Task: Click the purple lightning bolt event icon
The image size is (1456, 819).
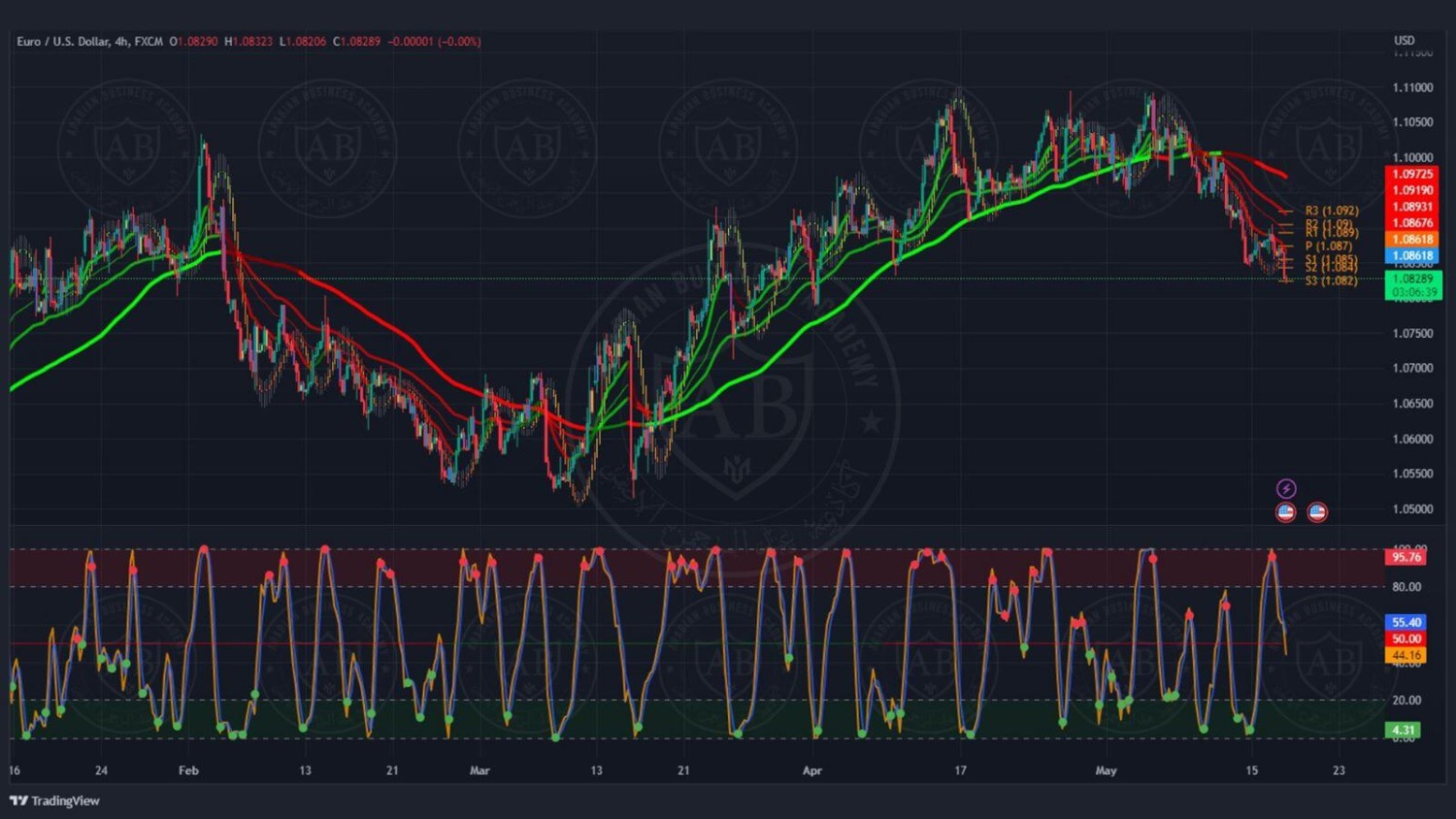Action: (1285, 488)
